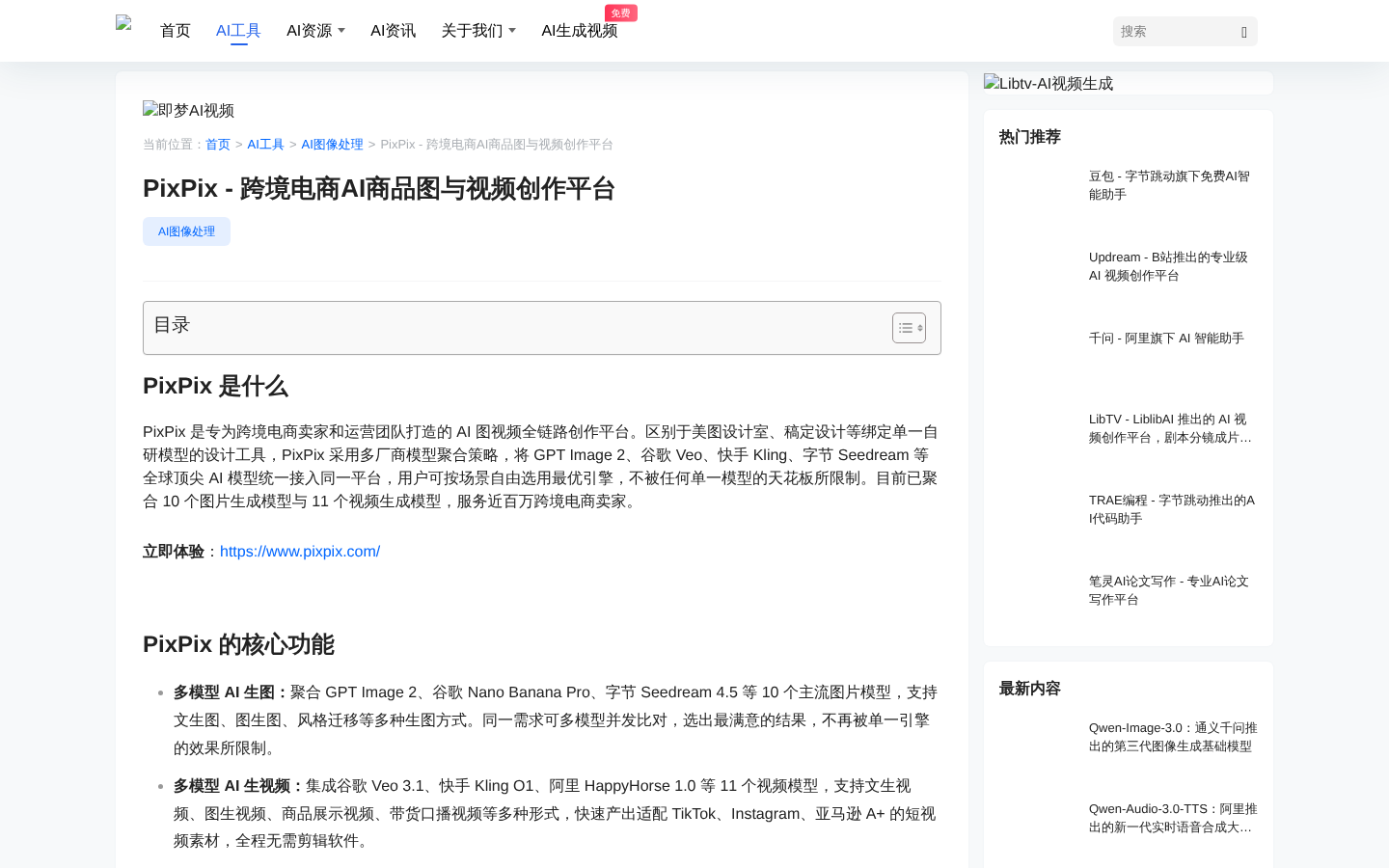Image resolution: width=1389 pixels, height=868 pixels.
Task: Click the site logo in the header
Action: pyautogui.click(x=123, y=24)
